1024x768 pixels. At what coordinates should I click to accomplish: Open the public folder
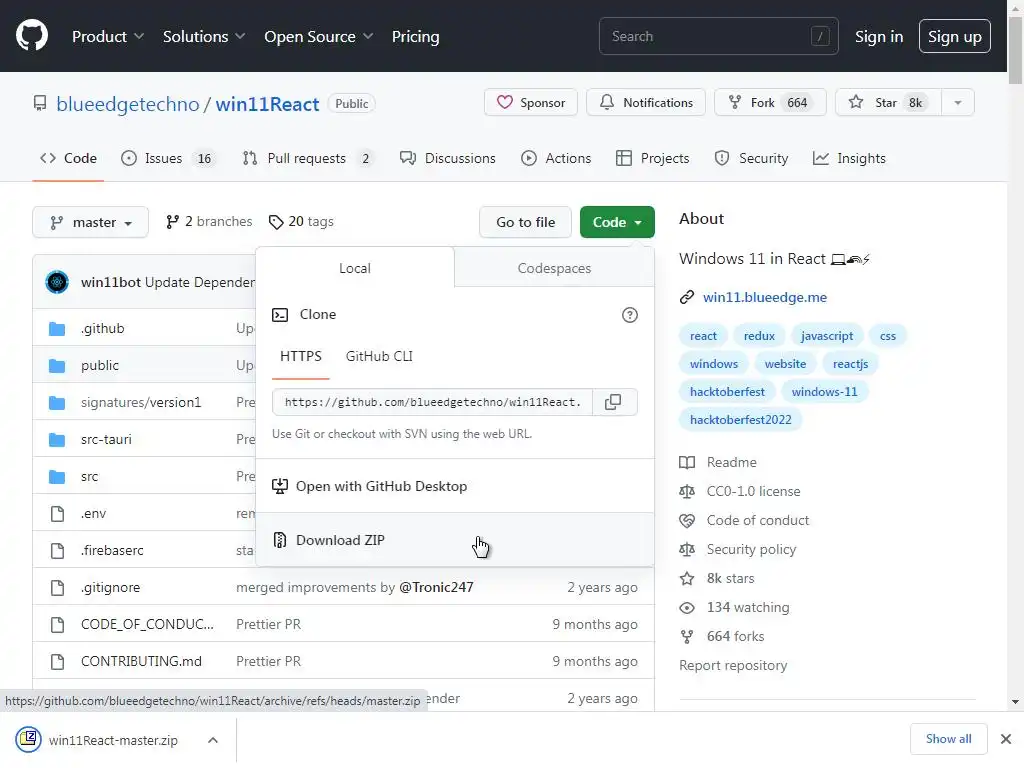[x=100, y=366]
